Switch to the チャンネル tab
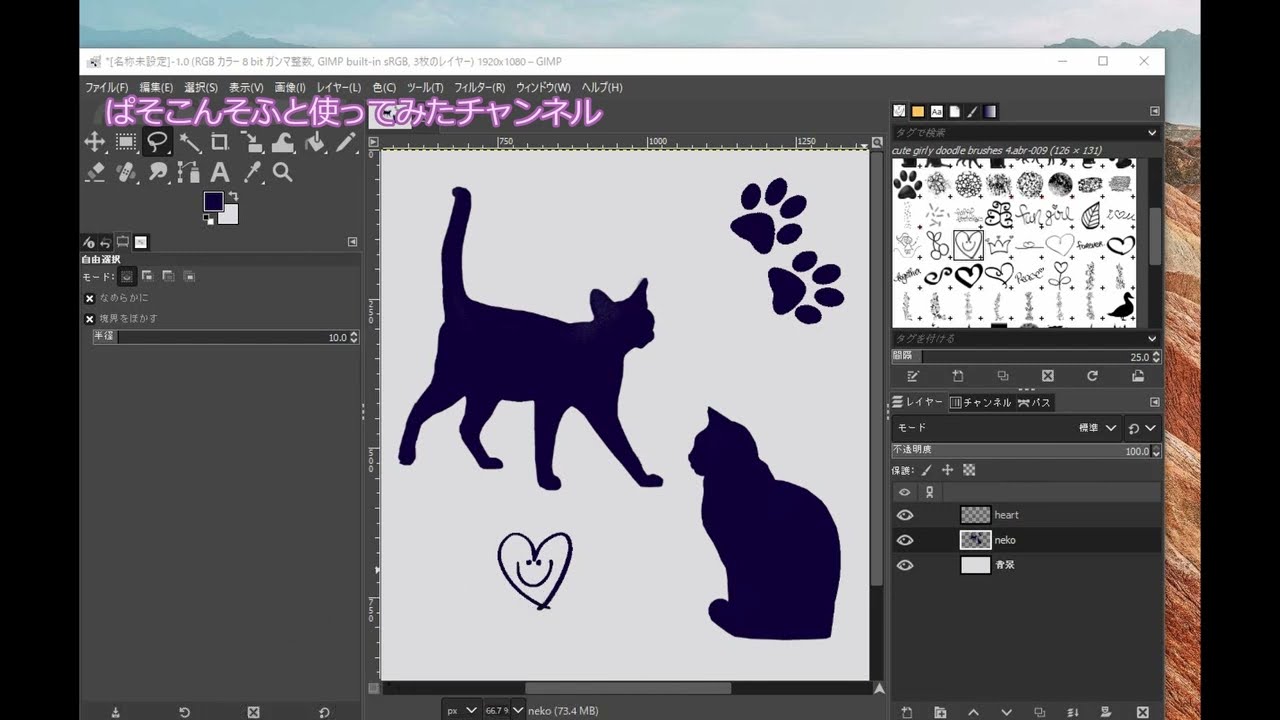This screenshot has width=1280, height=720. pos(981,402)
